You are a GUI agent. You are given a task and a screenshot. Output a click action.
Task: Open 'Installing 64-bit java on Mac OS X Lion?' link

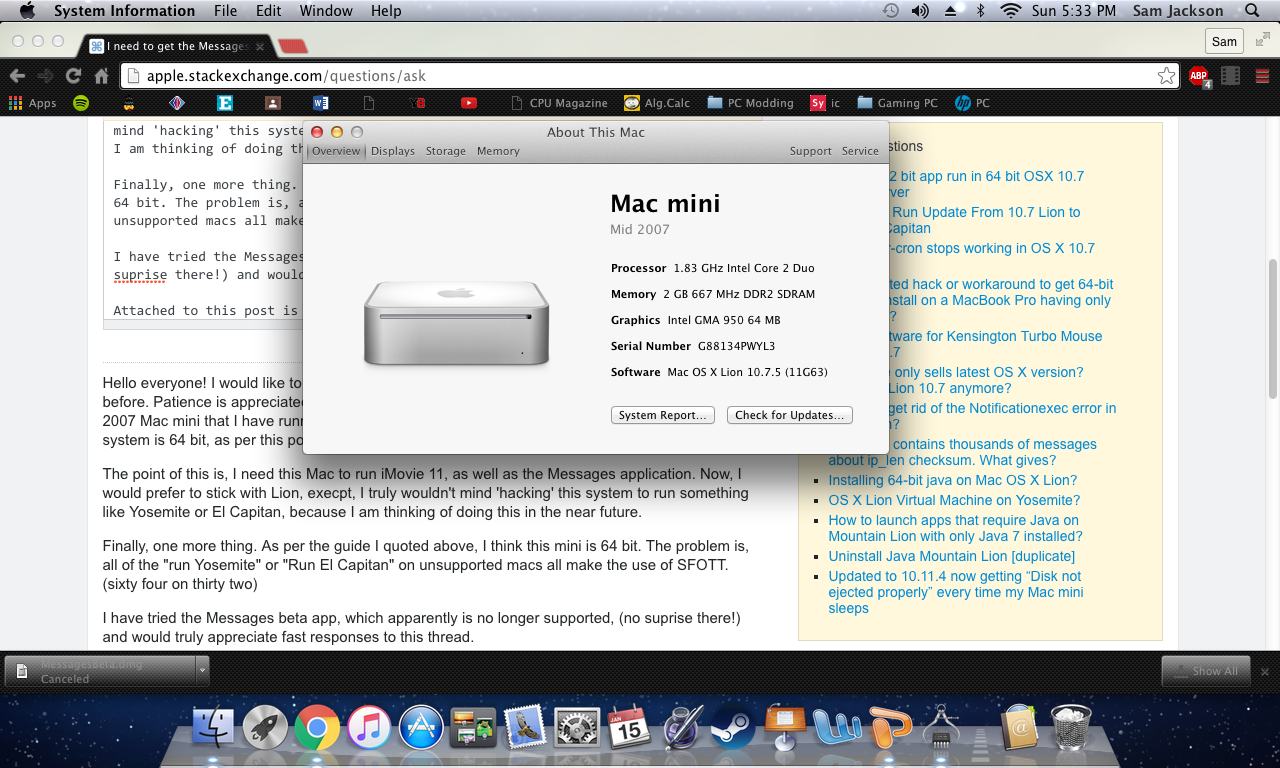pyautogui.click(x=952, y=480)
